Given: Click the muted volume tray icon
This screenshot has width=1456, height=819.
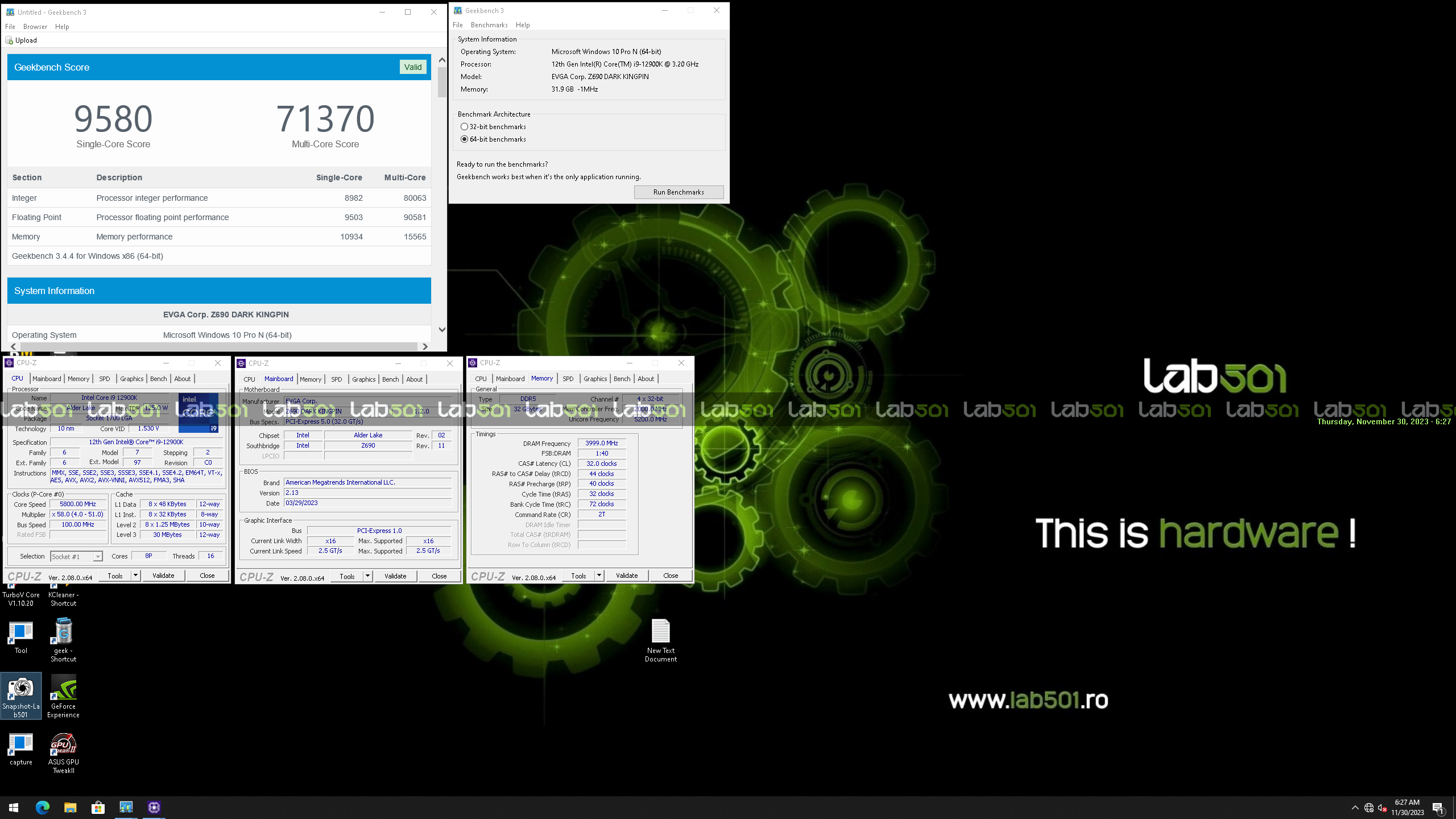Looking at the screenshot, I should click(x=1383, y=808).
